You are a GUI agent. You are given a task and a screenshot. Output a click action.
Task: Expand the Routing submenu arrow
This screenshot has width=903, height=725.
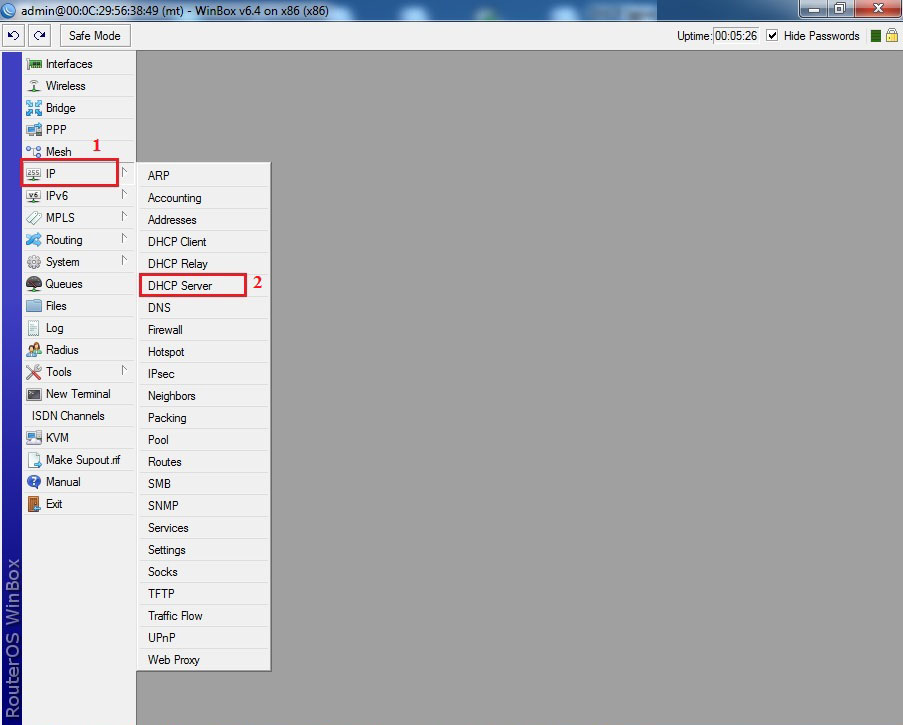point(124,239)
